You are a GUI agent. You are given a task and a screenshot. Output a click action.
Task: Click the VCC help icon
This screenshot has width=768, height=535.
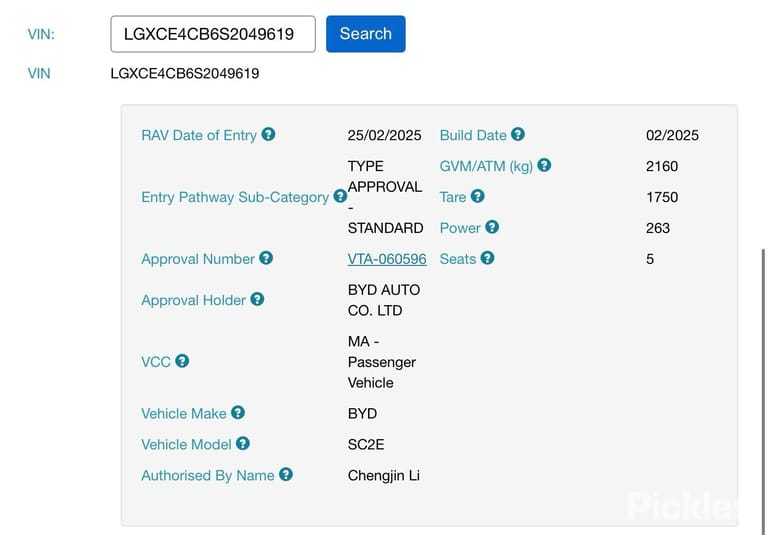point(182,361)
